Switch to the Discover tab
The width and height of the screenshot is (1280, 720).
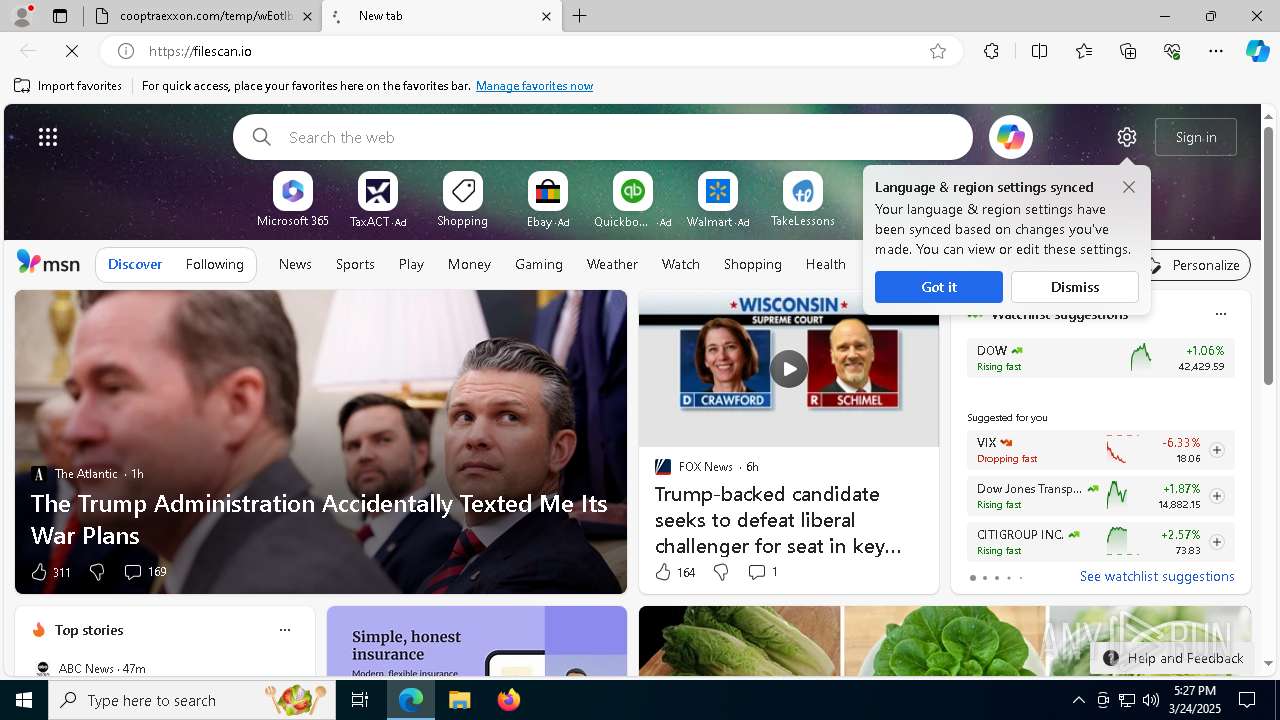point(135,264)
